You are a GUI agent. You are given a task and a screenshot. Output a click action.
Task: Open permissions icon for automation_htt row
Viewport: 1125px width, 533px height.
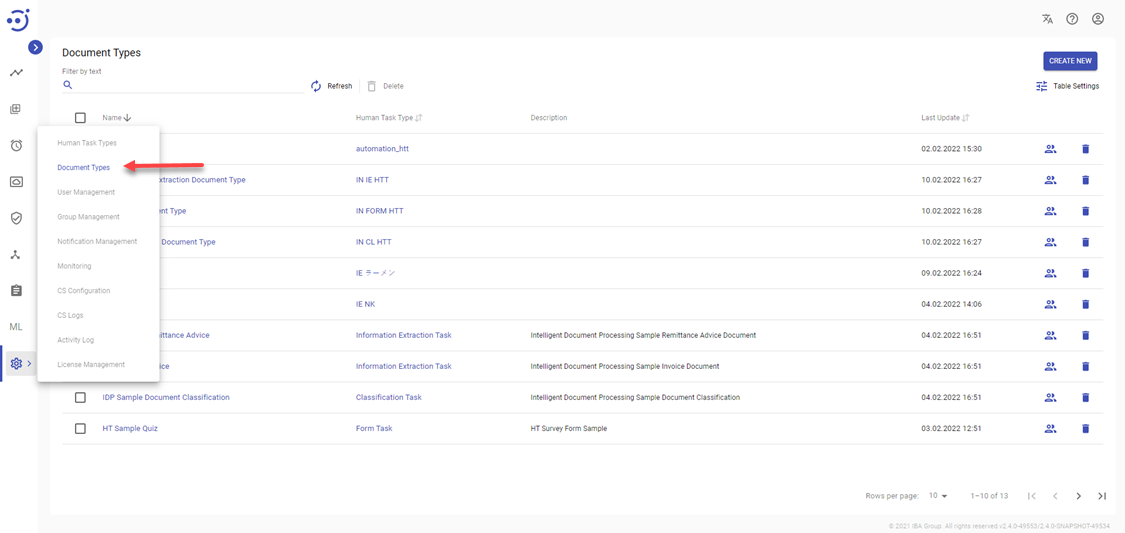[1050, 149]
